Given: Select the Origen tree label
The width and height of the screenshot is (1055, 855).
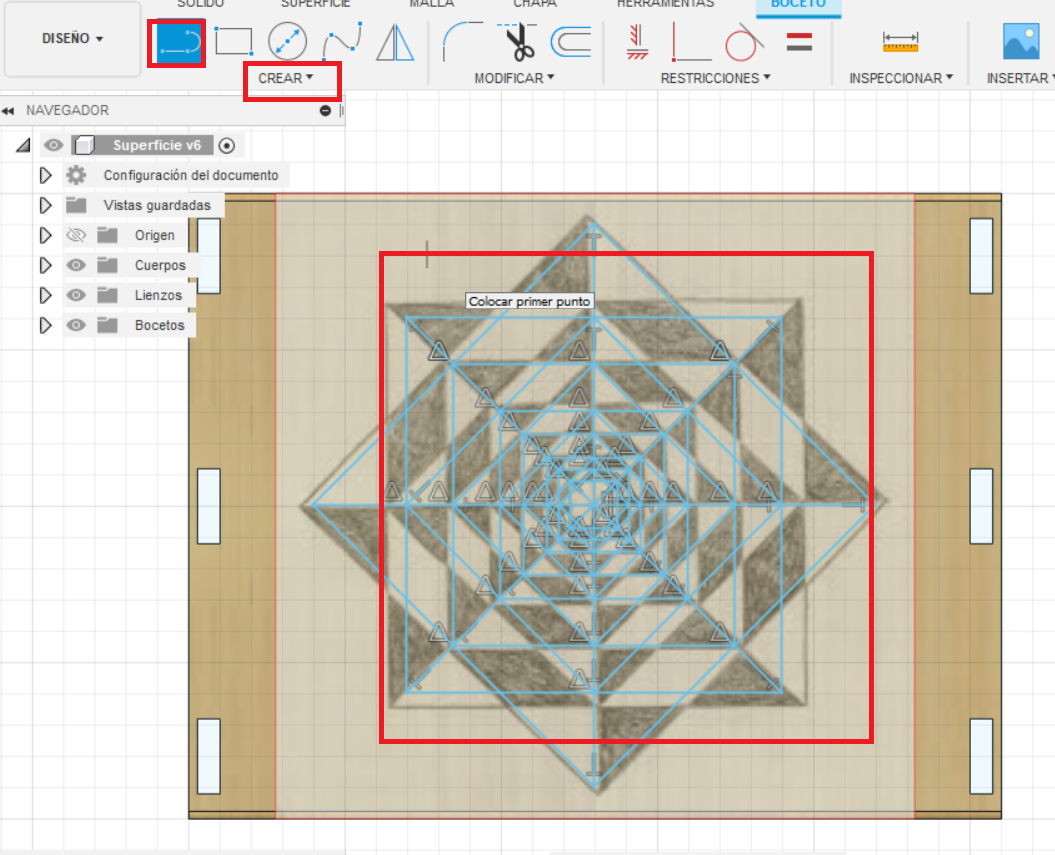Looking at the screenshot, I should pos(155,235).
